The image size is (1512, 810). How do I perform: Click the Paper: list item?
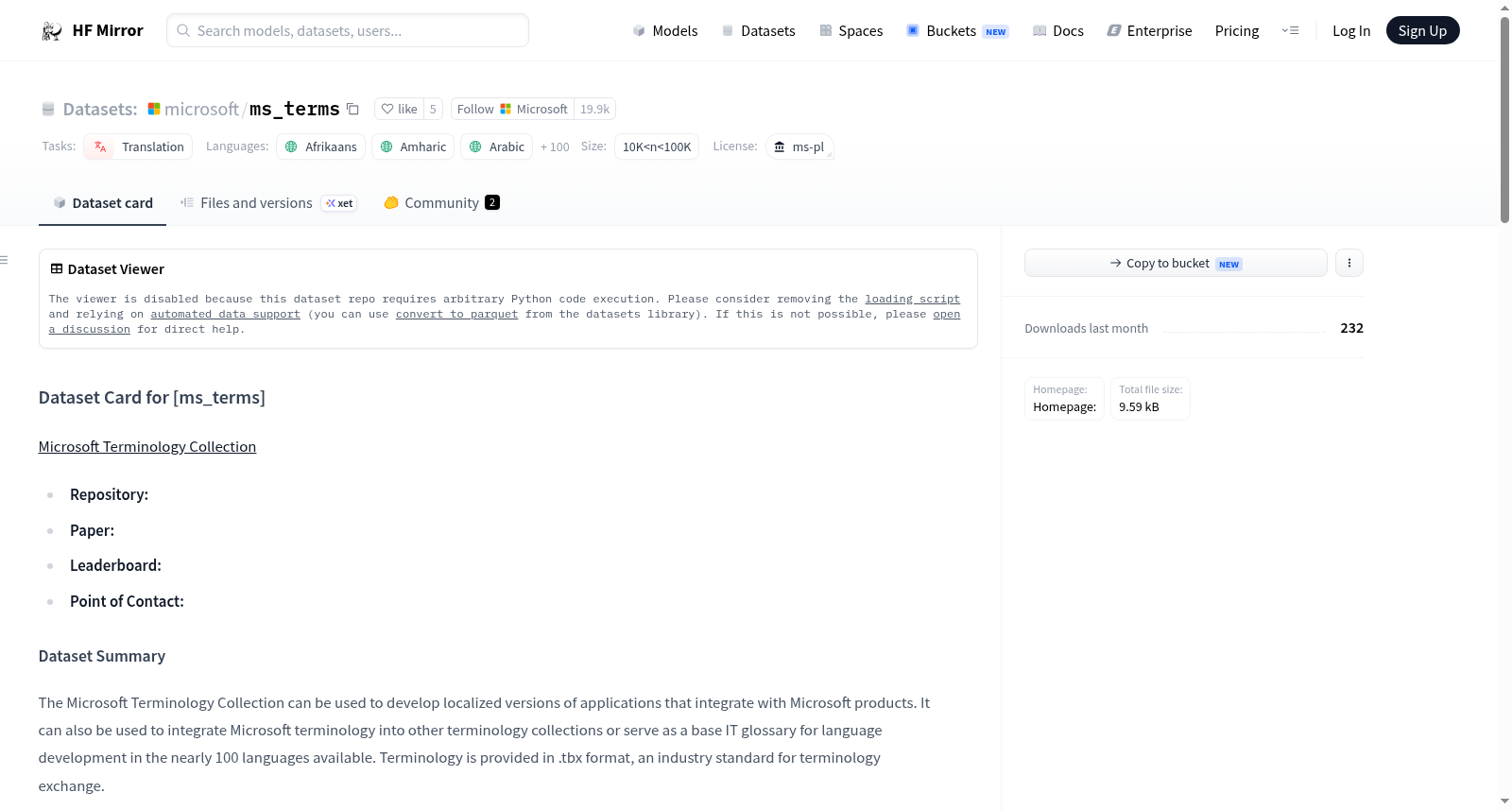click(92, 531)
